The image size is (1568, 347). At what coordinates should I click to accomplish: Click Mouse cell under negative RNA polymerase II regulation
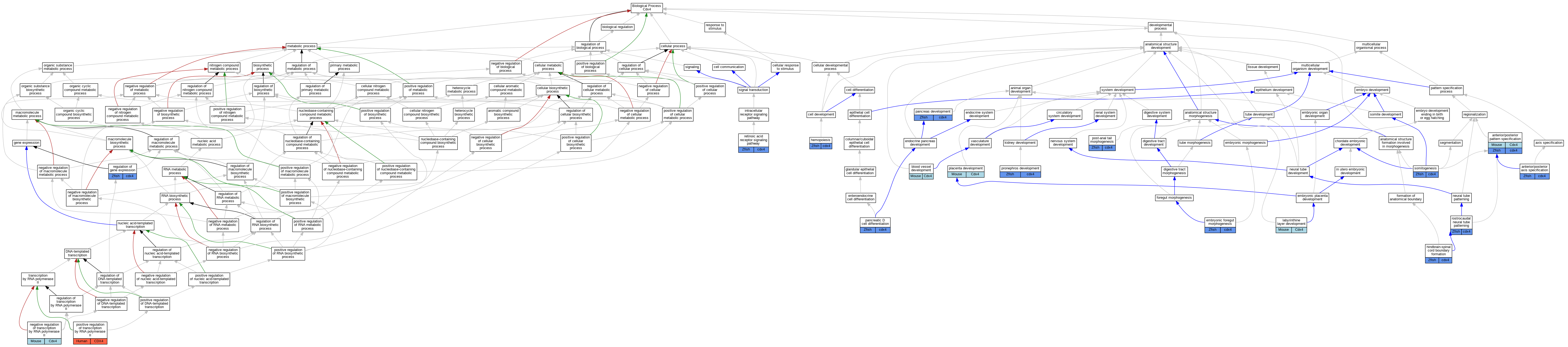36,341
